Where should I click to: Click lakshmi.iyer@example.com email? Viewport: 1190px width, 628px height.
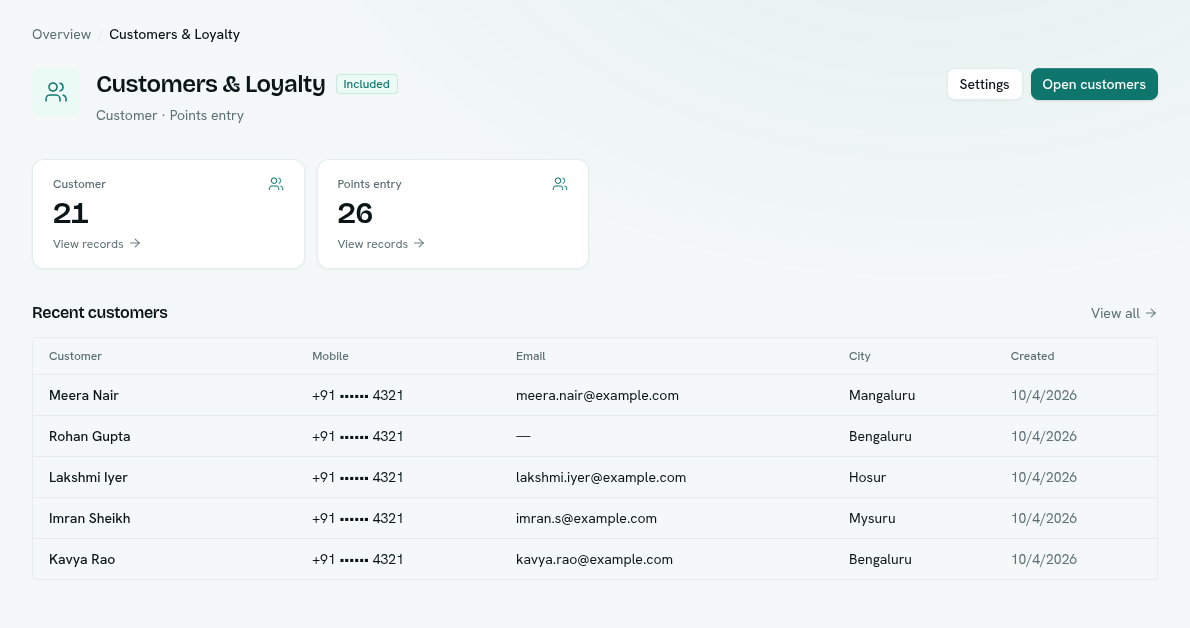point(601,477)
